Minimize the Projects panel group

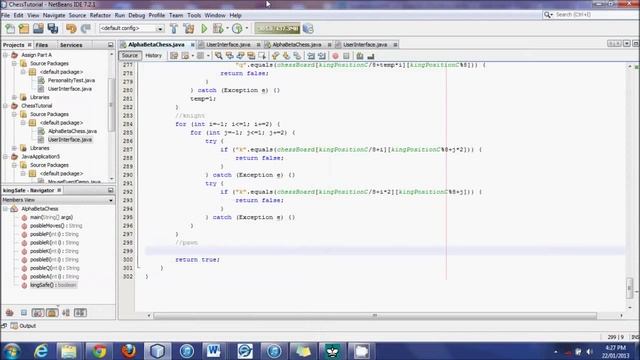pos(111,45)
